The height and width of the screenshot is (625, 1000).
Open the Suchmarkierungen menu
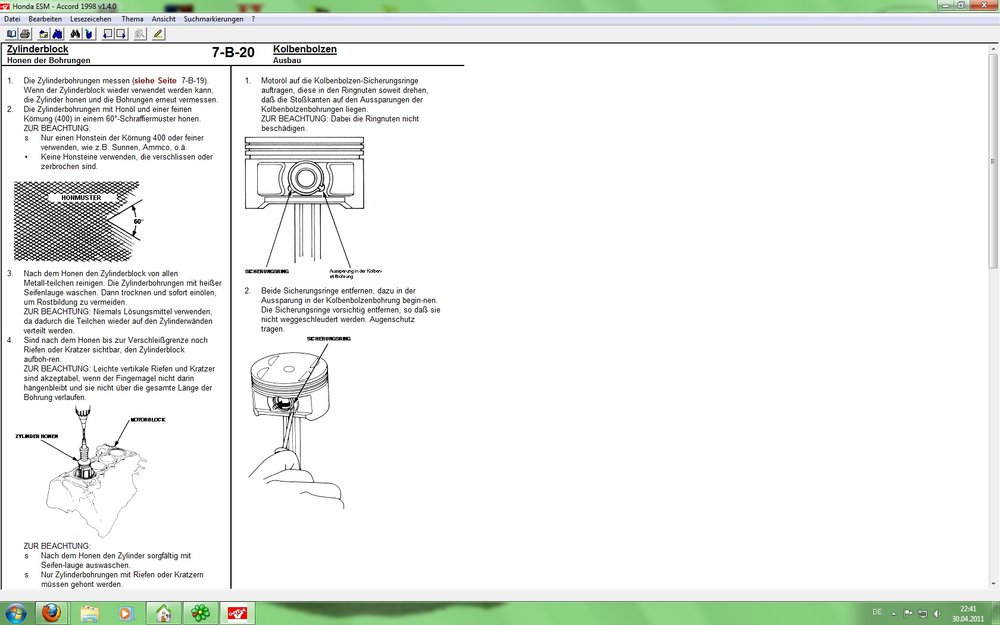[x=214, y=19]
